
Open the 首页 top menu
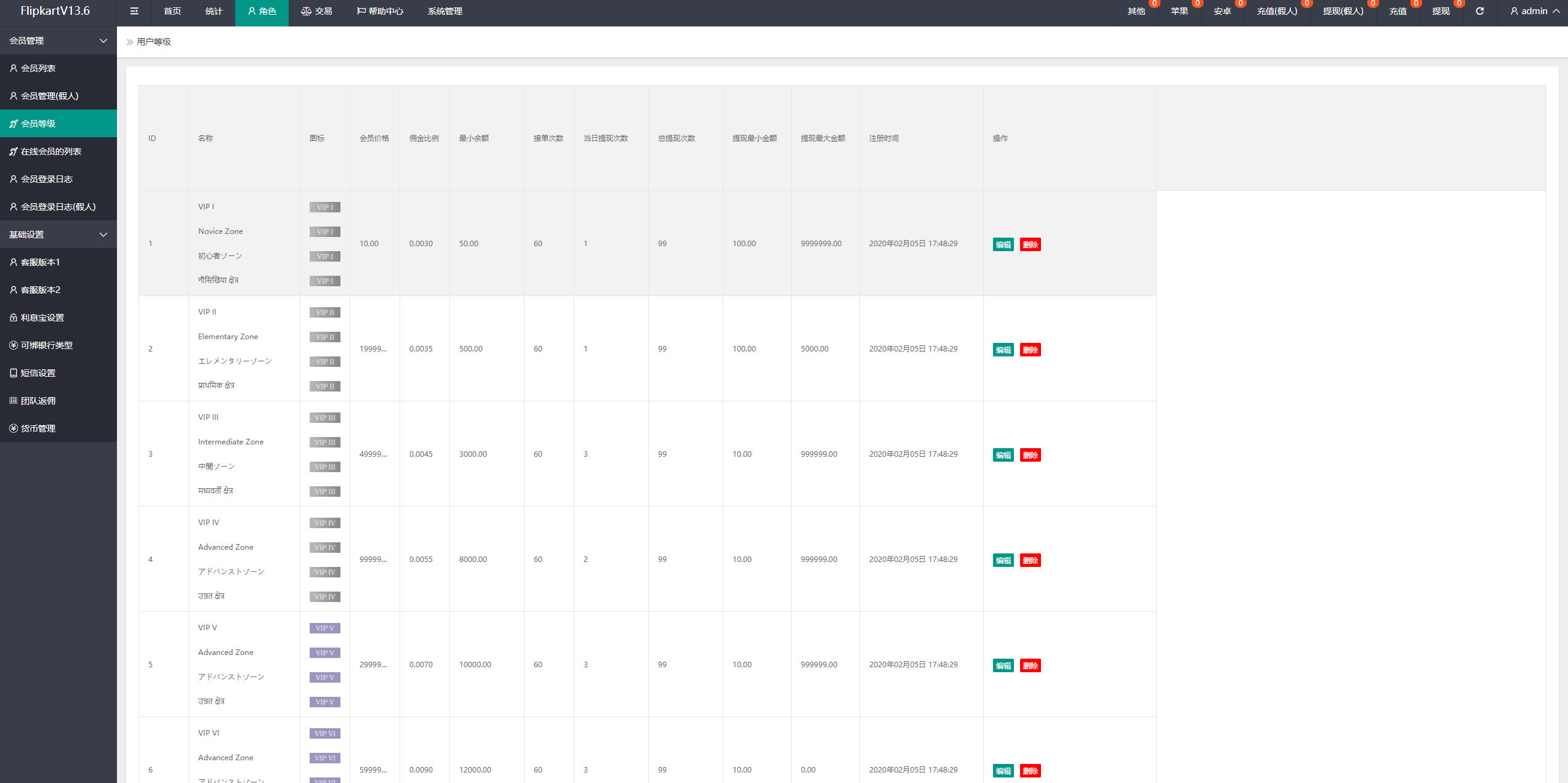click(x=172, y=11)
